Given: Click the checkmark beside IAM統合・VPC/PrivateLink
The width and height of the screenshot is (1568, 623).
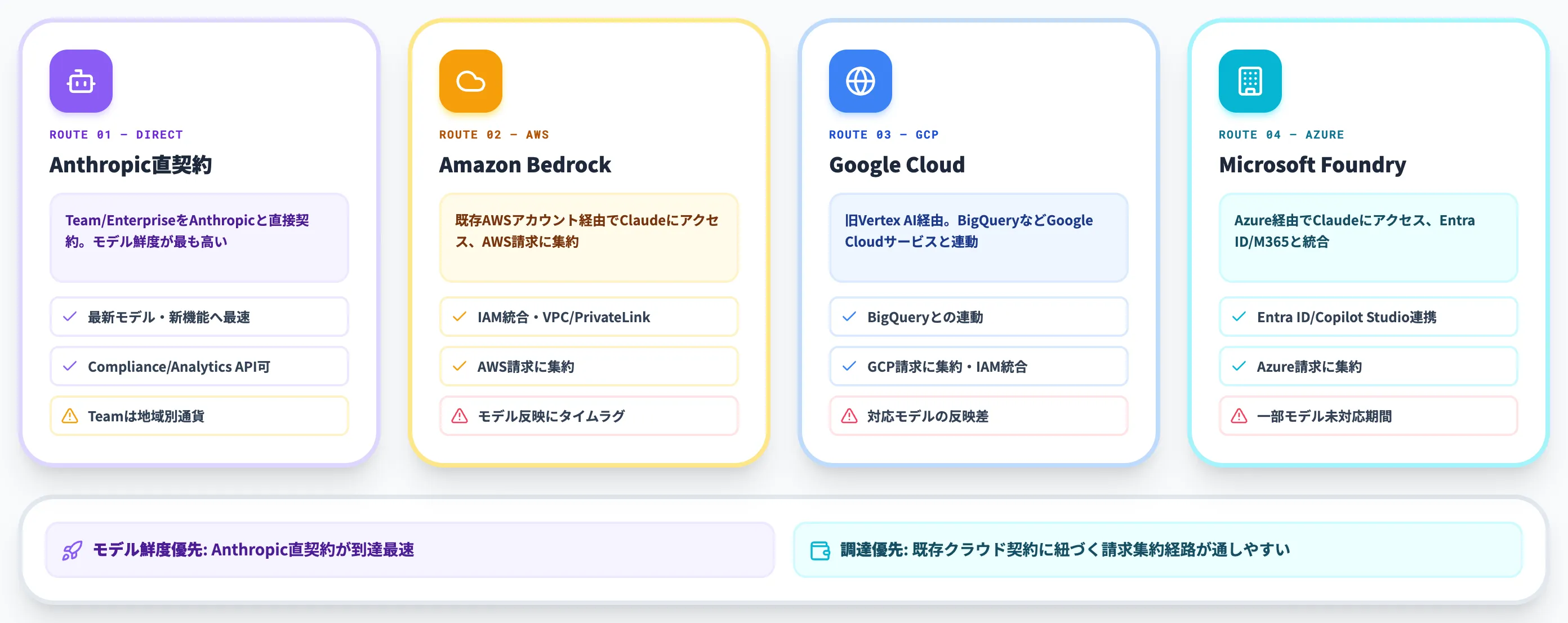Looking at the screenshot, I should pyautogui.click(x=460, y=317).
